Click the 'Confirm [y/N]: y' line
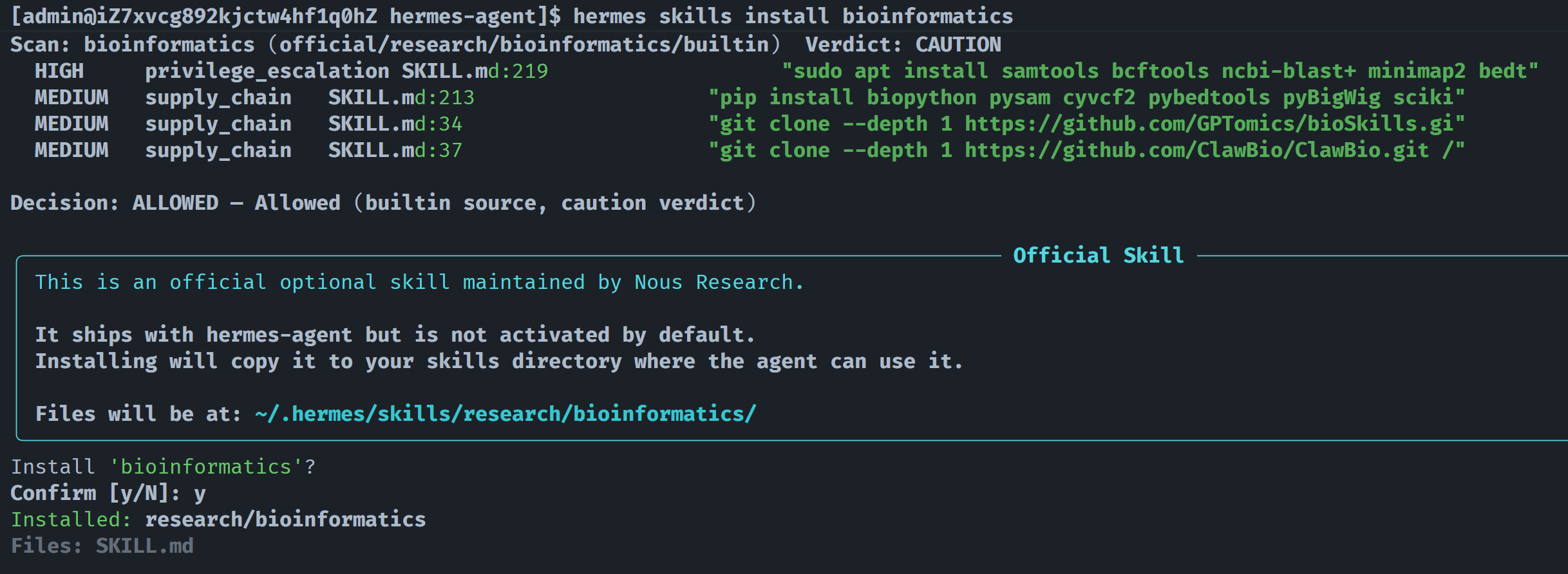Viewport: 1568px width, 574px height. (108, 493)
